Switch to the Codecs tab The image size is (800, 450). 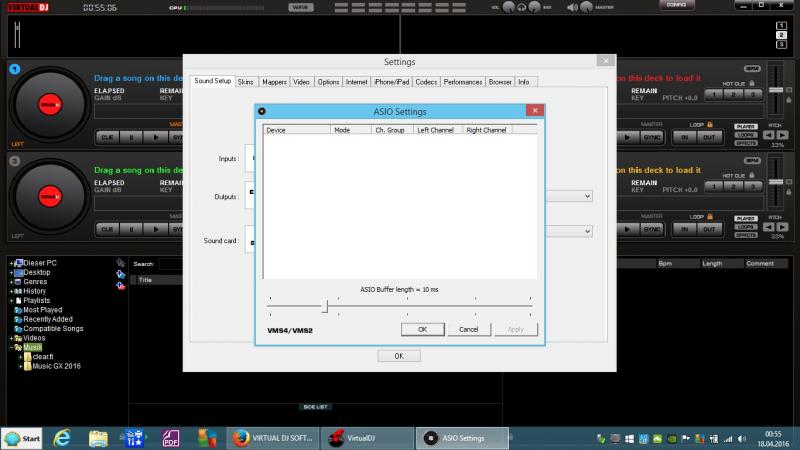pyautogui.click(x=426, y=82)
